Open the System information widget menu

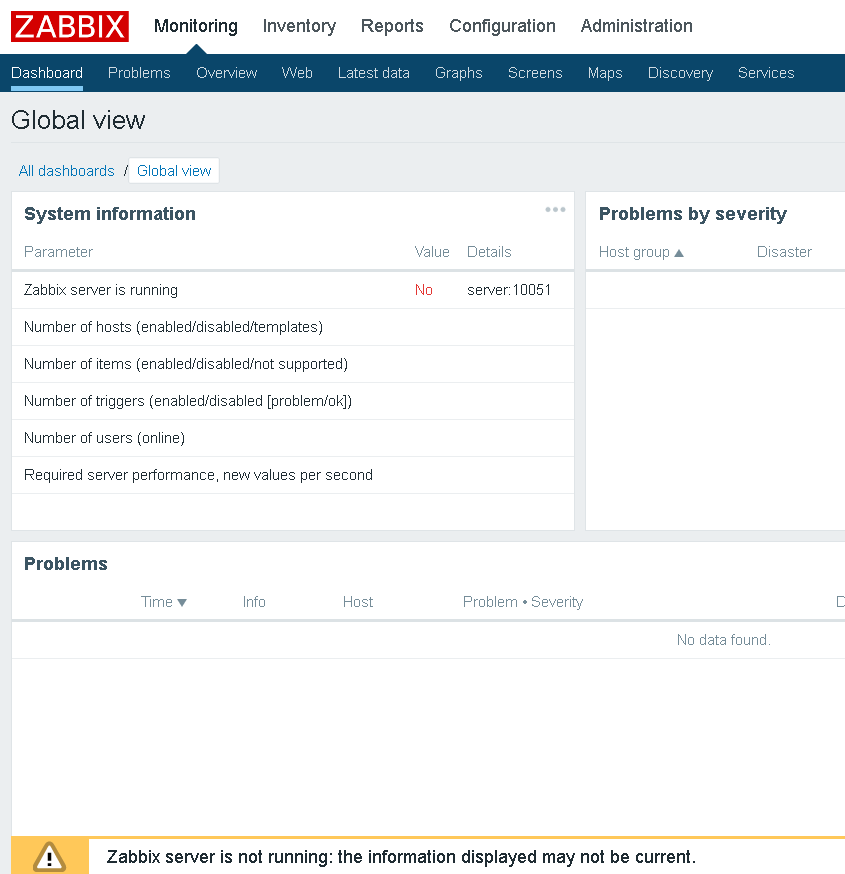pos(555,209)
